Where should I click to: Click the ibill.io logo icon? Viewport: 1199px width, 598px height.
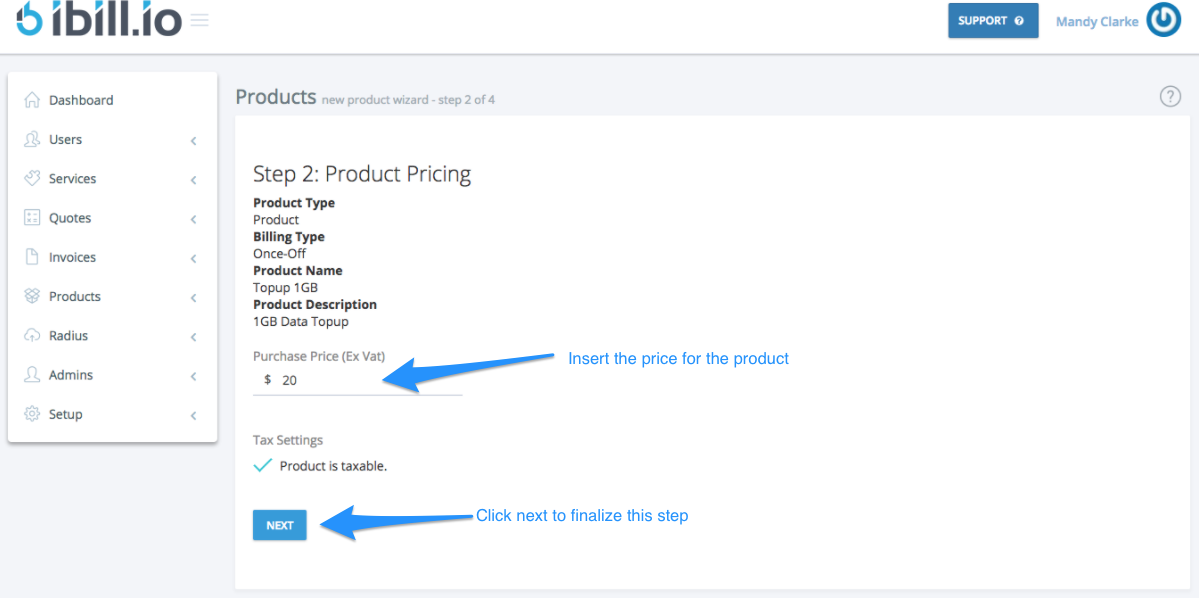point(27,20)
